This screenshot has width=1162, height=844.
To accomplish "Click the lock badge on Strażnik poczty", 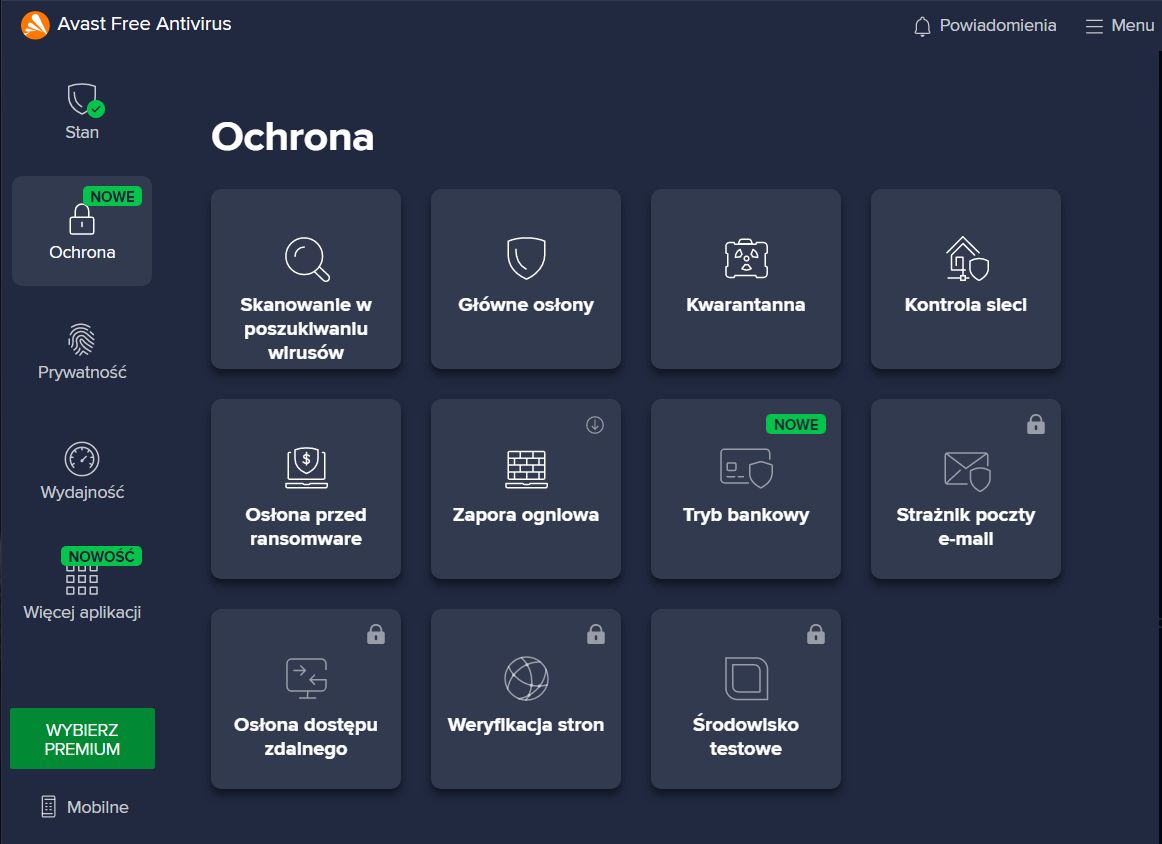I will (1036, 424).
